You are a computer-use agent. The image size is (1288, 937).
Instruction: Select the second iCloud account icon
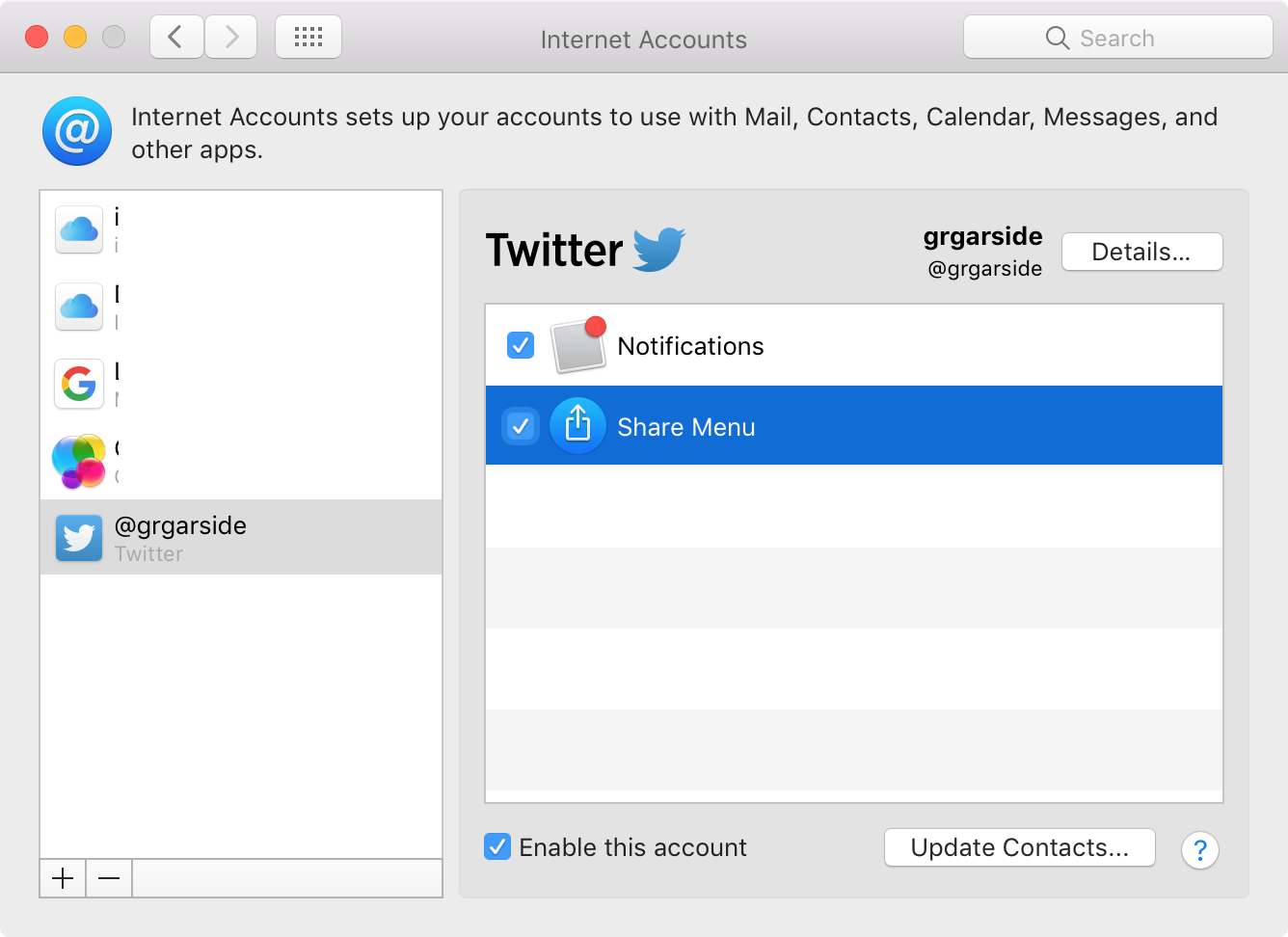click(x=79, y=307)
